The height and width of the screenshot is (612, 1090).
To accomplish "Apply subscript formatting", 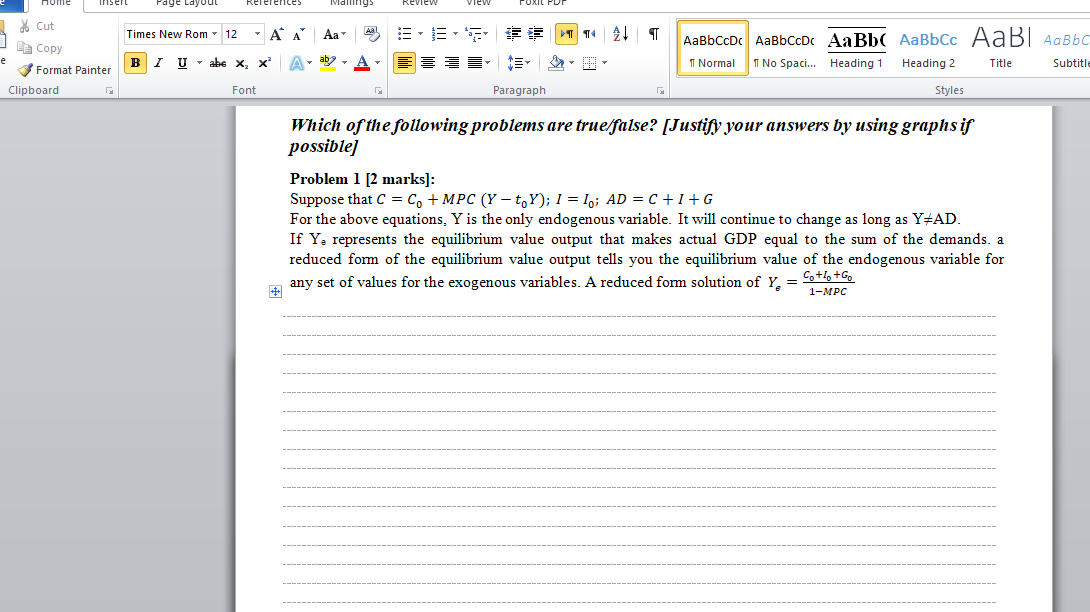I will click(x=239, y=63).
